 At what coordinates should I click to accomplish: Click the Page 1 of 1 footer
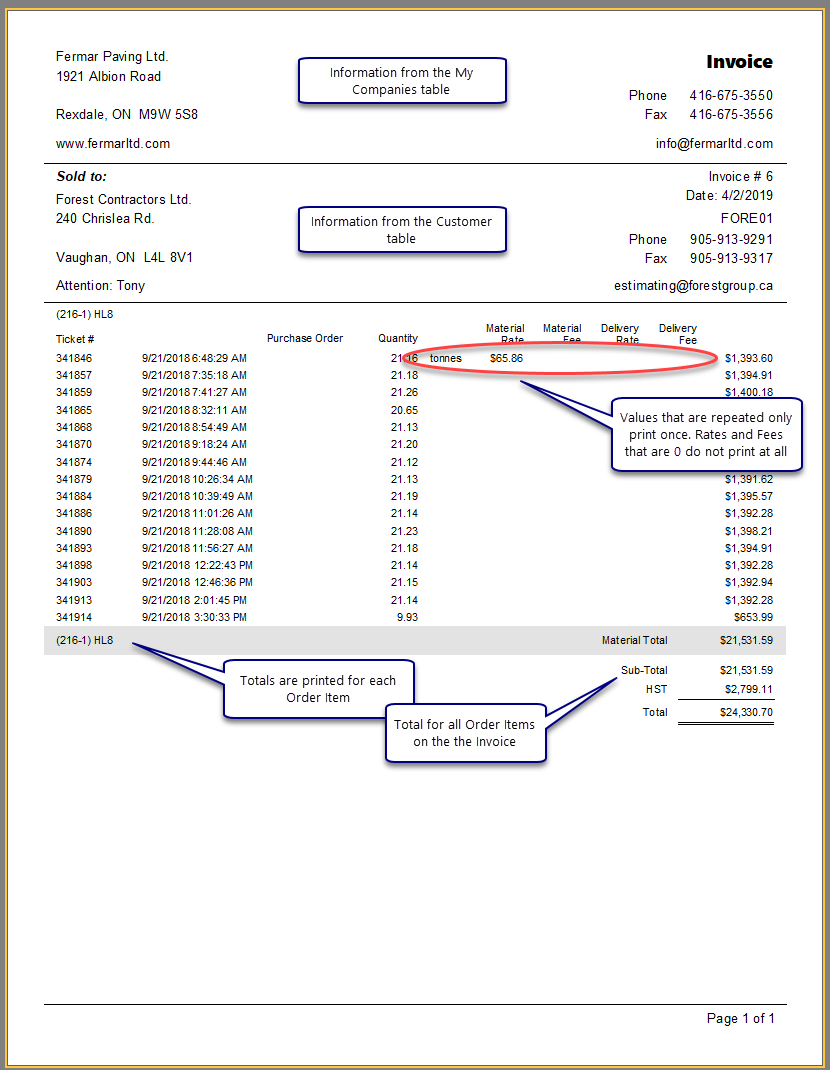point(740,1018)
